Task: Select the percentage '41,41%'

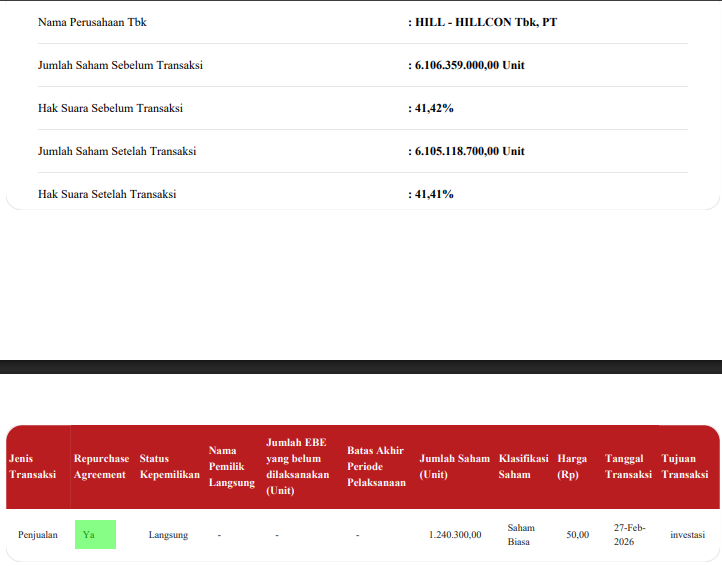Action: click(x=434, y=194)
